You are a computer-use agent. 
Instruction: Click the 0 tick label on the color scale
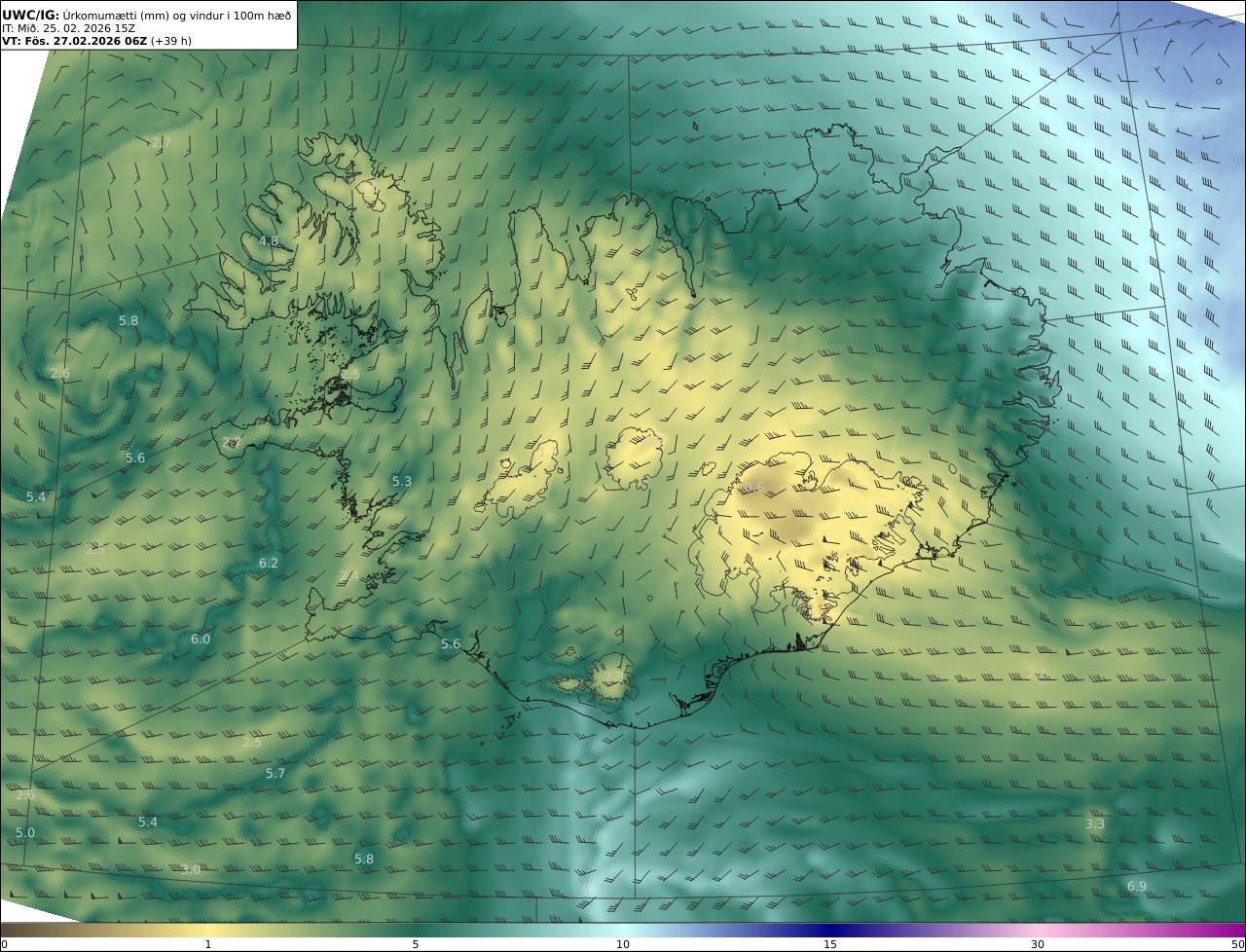point(4,944)
